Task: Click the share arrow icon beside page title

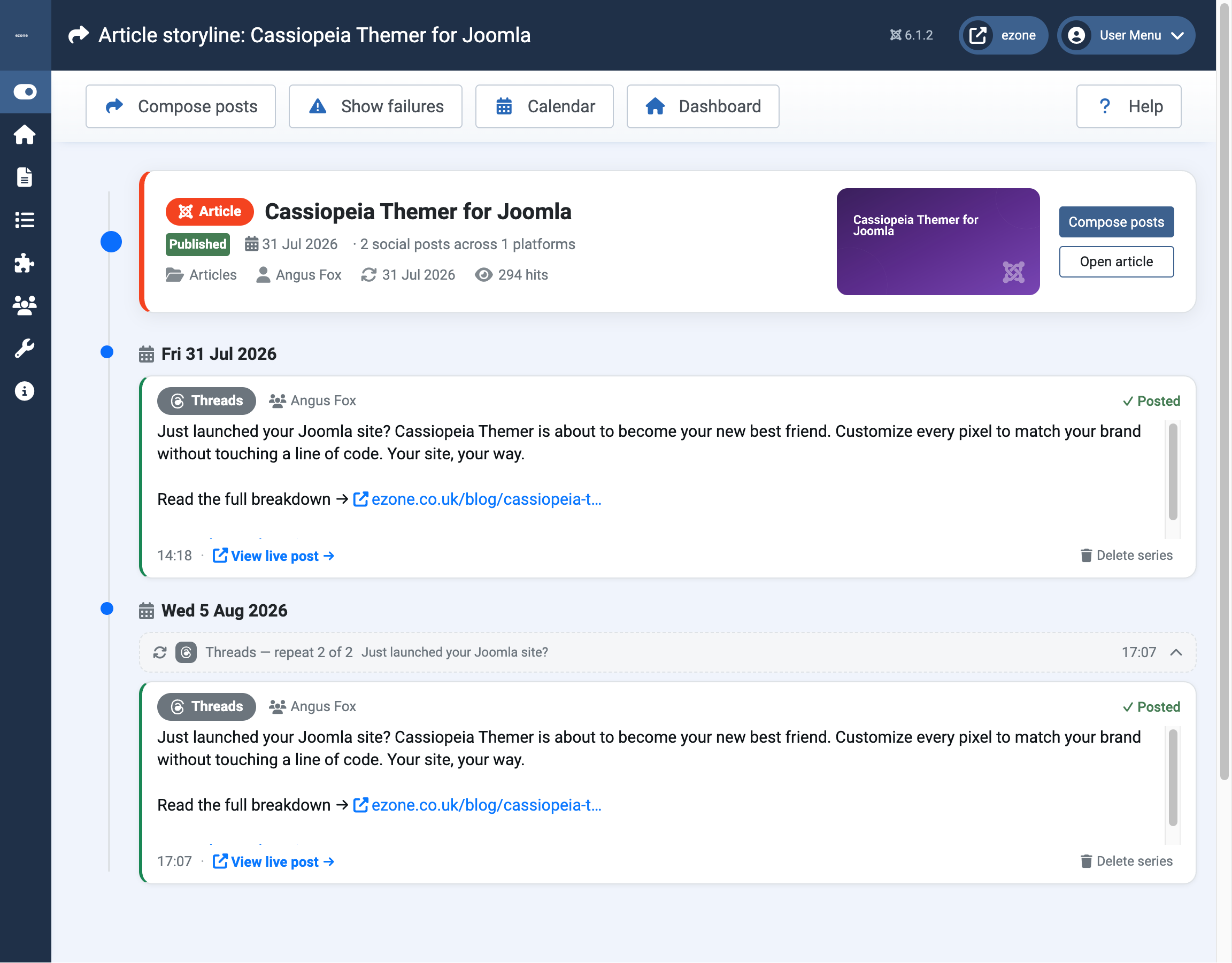Action: [x=79, y=35]
